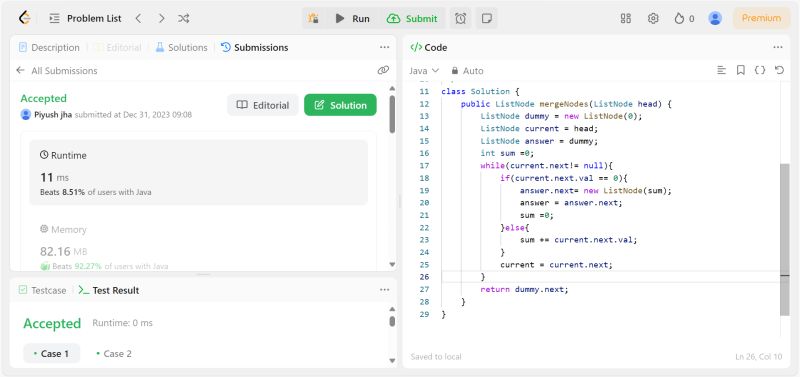
Task: Expand the Test Result panel ellipsis menu
Action: (x=385, y=290)
